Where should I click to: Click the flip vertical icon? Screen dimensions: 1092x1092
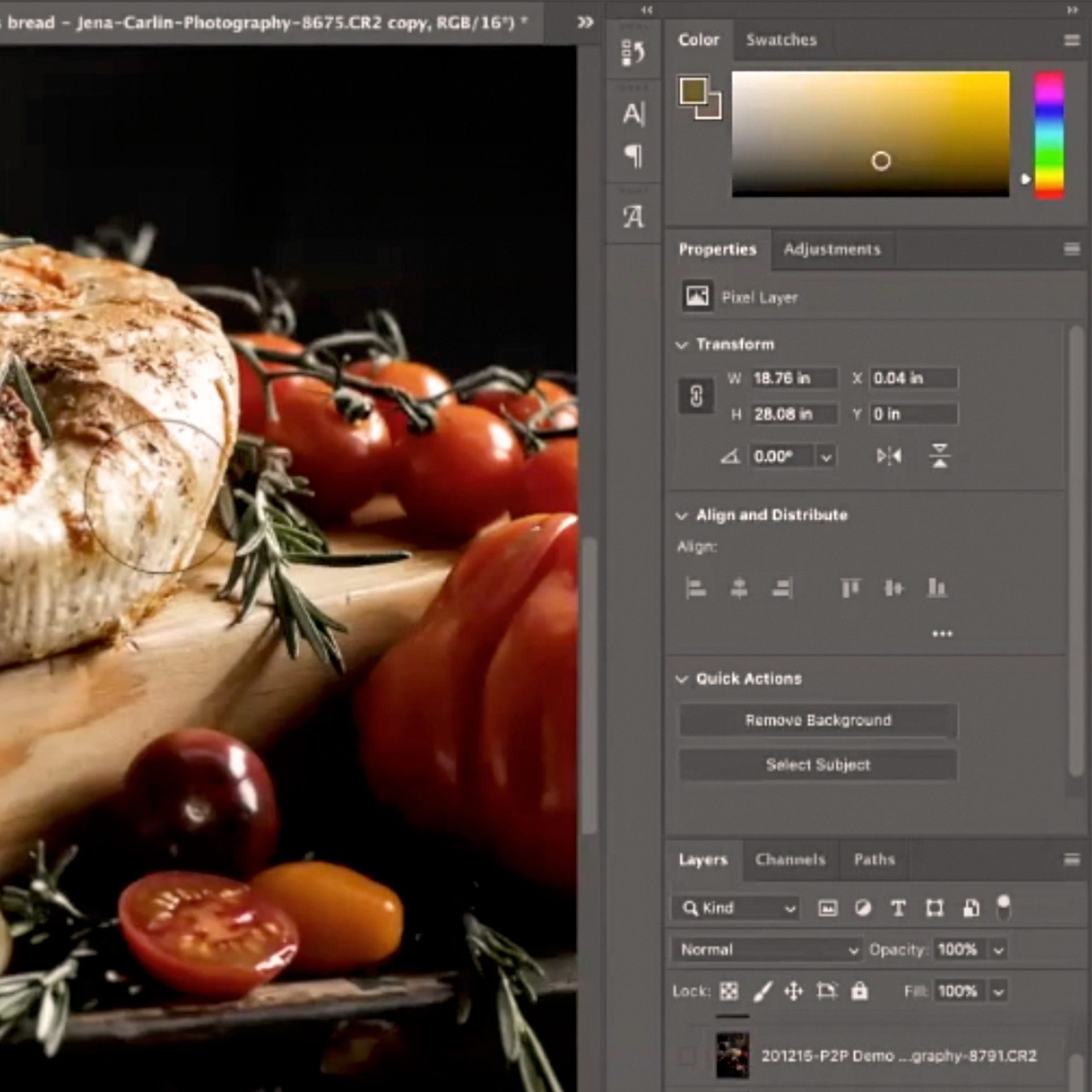(x=940, y=456)
